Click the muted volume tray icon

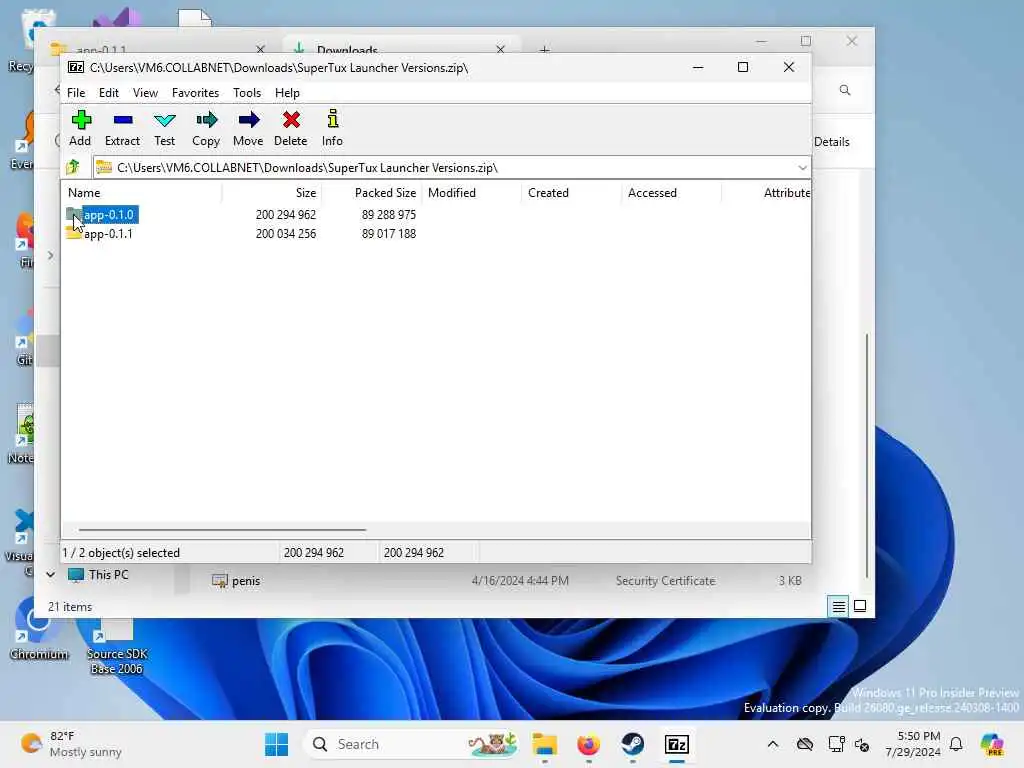click(862, 744)
